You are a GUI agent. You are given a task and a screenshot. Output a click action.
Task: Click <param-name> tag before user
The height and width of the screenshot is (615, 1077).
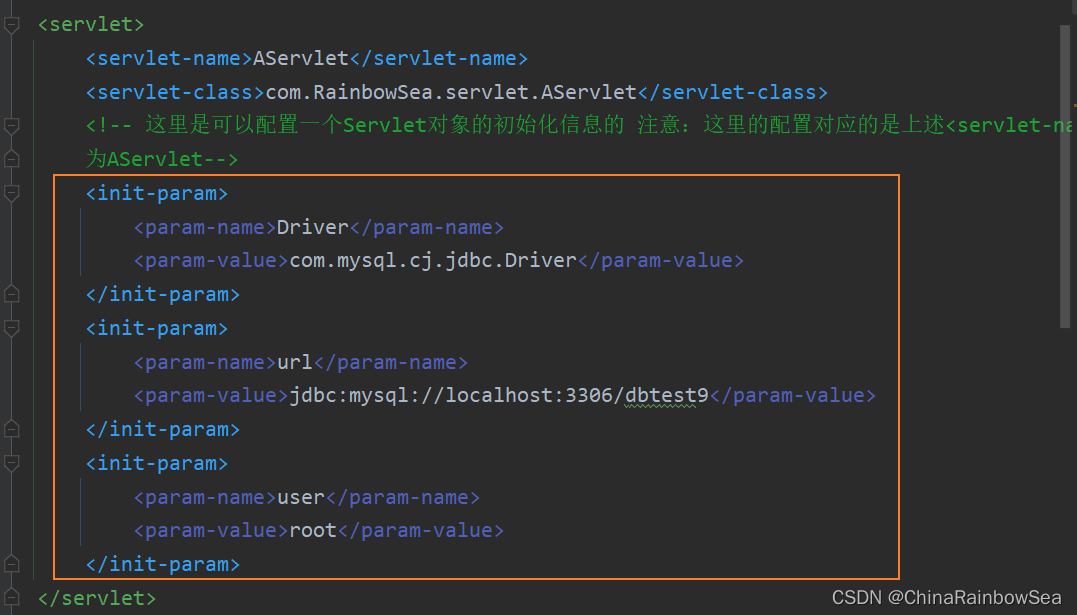pyautogui.click(x=205, y=497)
